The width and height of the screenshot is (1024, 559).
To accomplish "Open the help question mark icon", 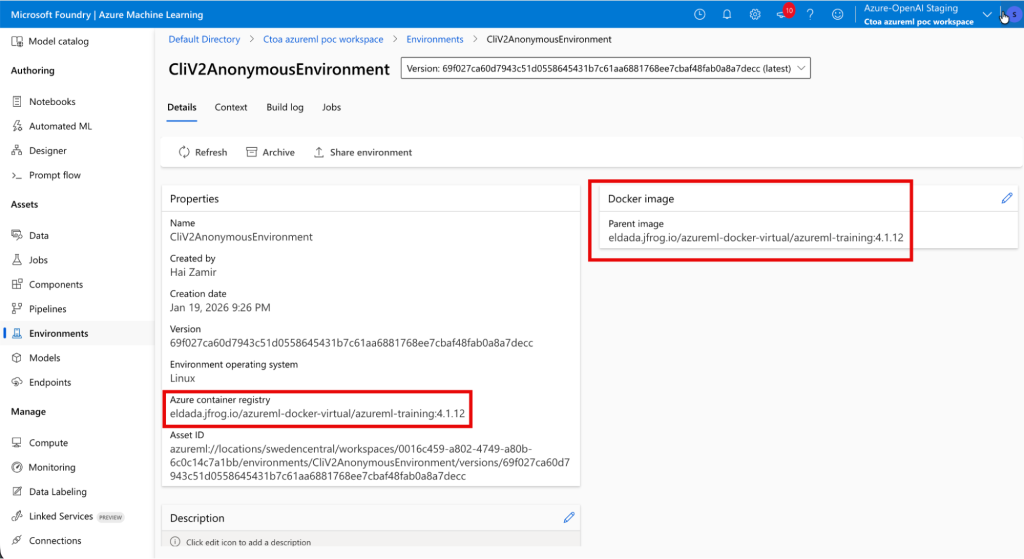I will pyautogui.click(x=810, y=15).
